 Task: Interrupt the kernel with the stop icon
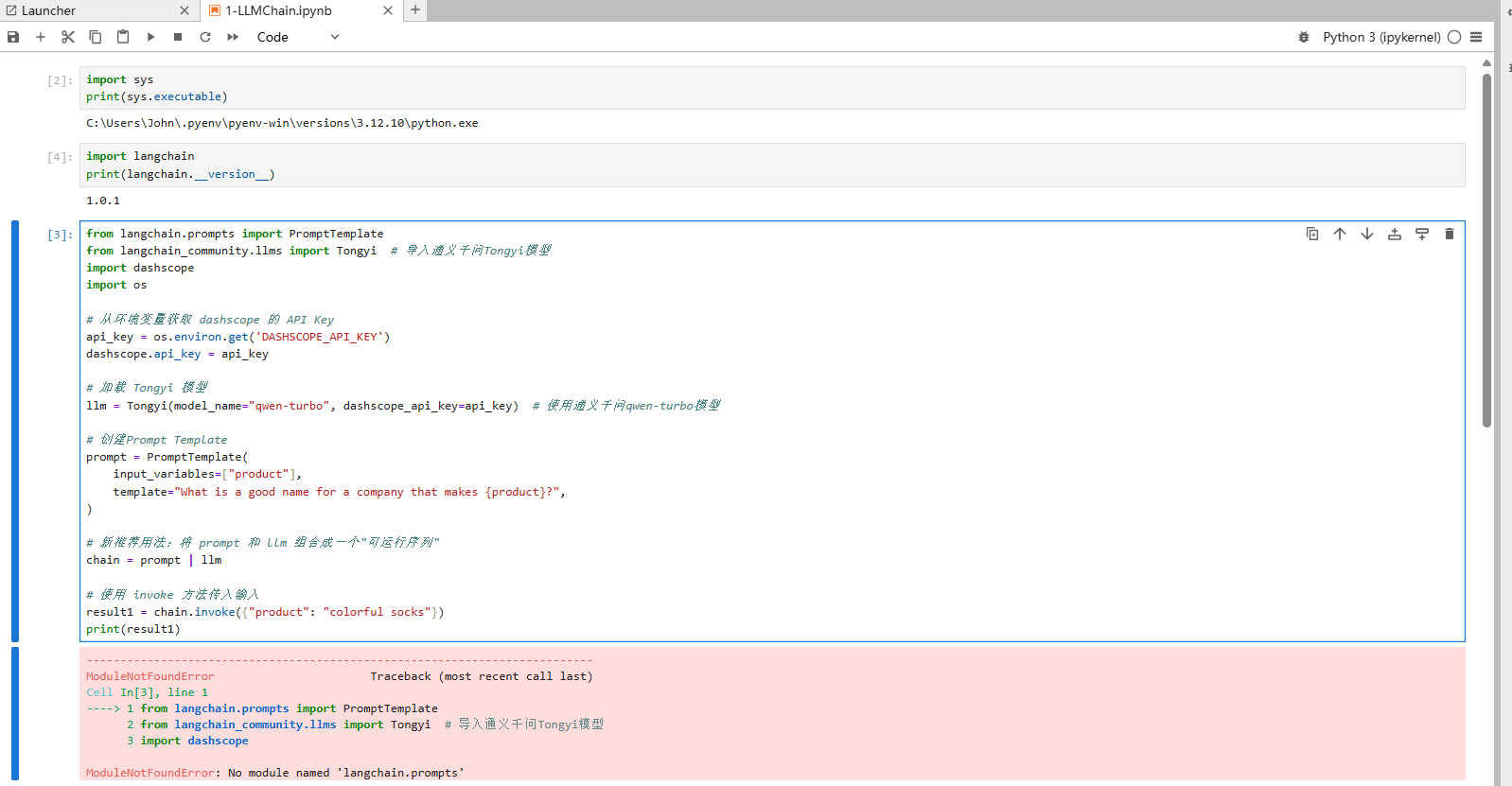pyautogui.click(x=178, y=37)
